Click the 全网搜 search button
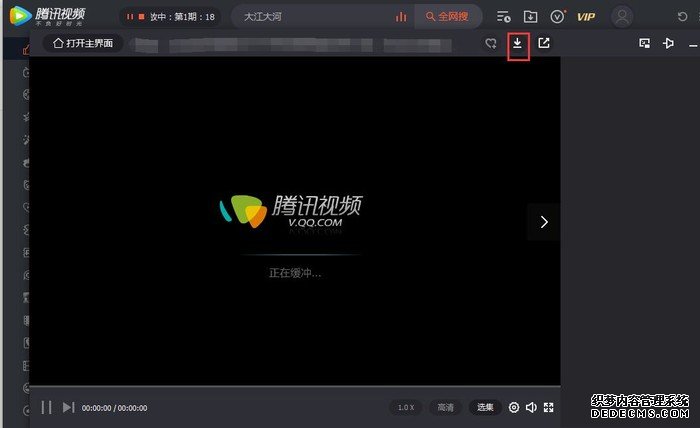This screenshot has width=700, height=428. pos(447,17)
